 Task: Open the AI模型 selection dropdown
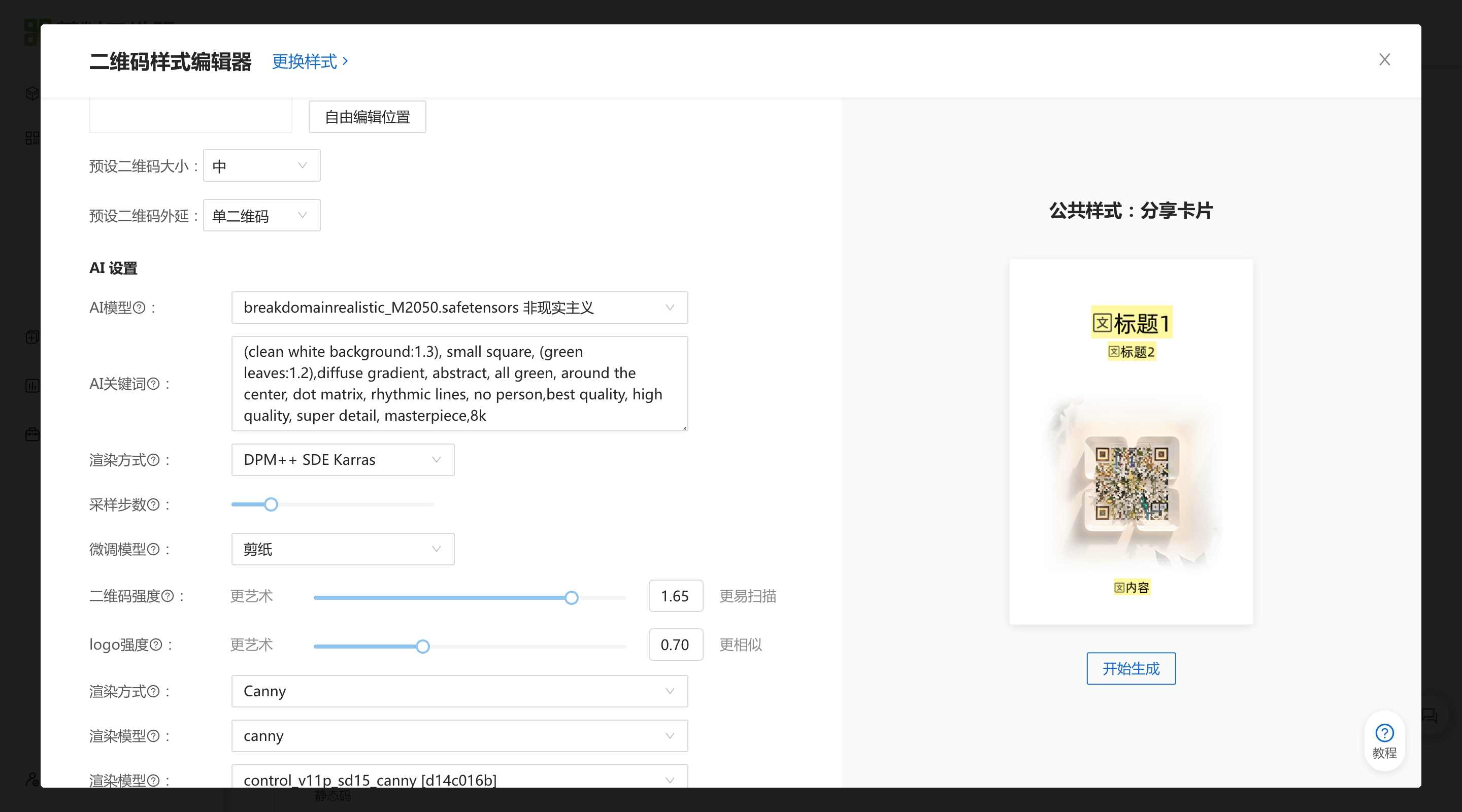point(459,308)
